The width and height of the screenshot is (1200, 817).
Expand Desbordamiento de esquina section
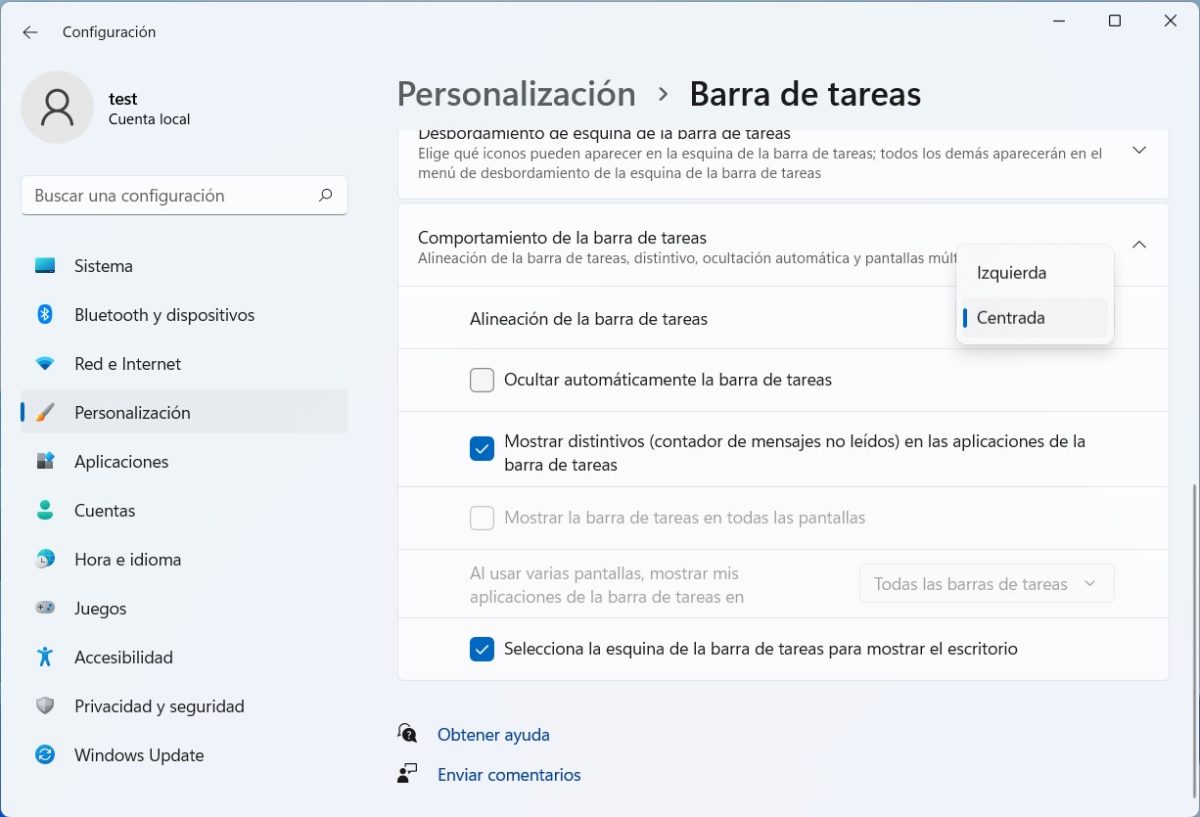1139,151
